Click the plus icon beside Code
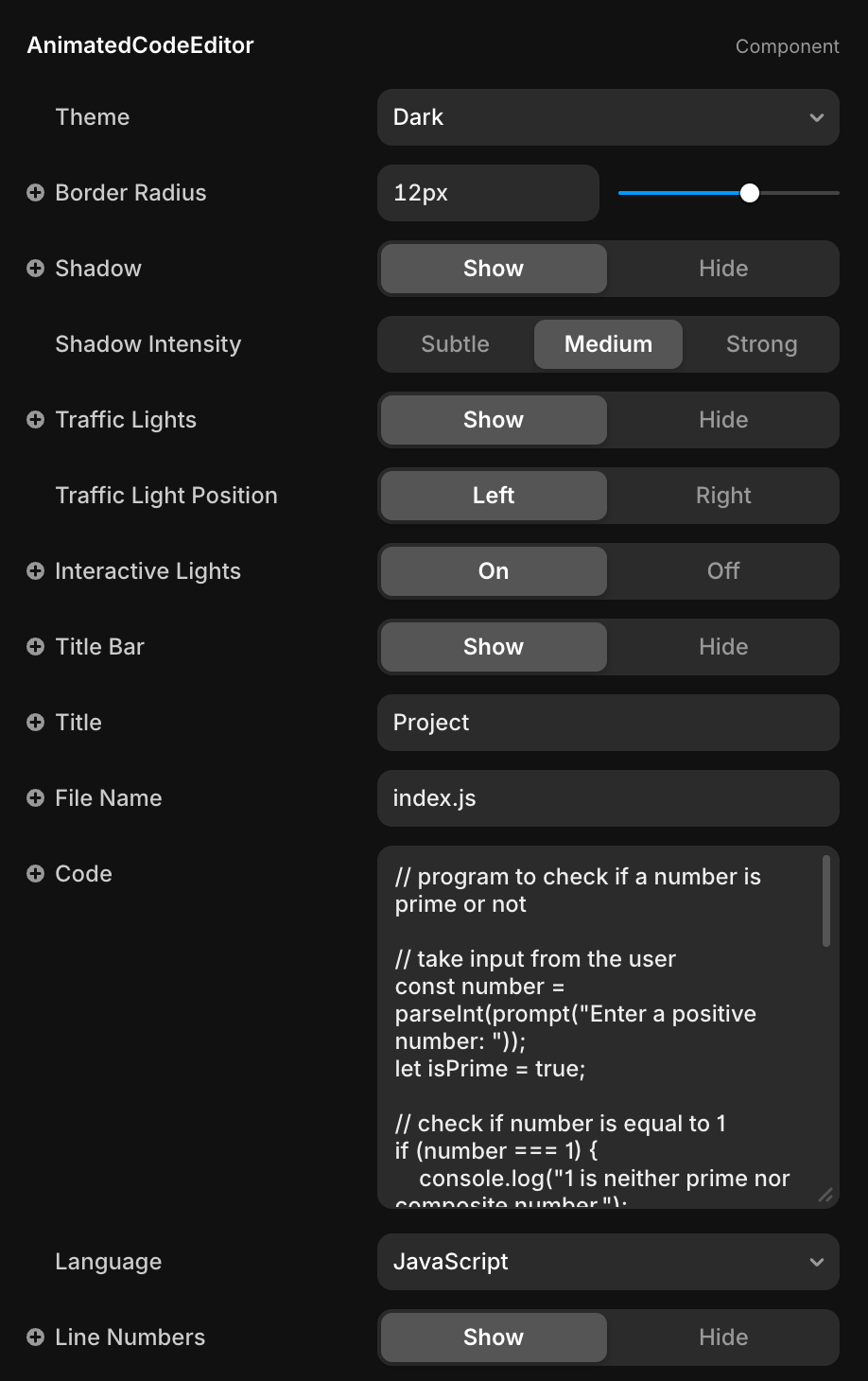Screen dimensions: 868x1381 click(35, 874)
